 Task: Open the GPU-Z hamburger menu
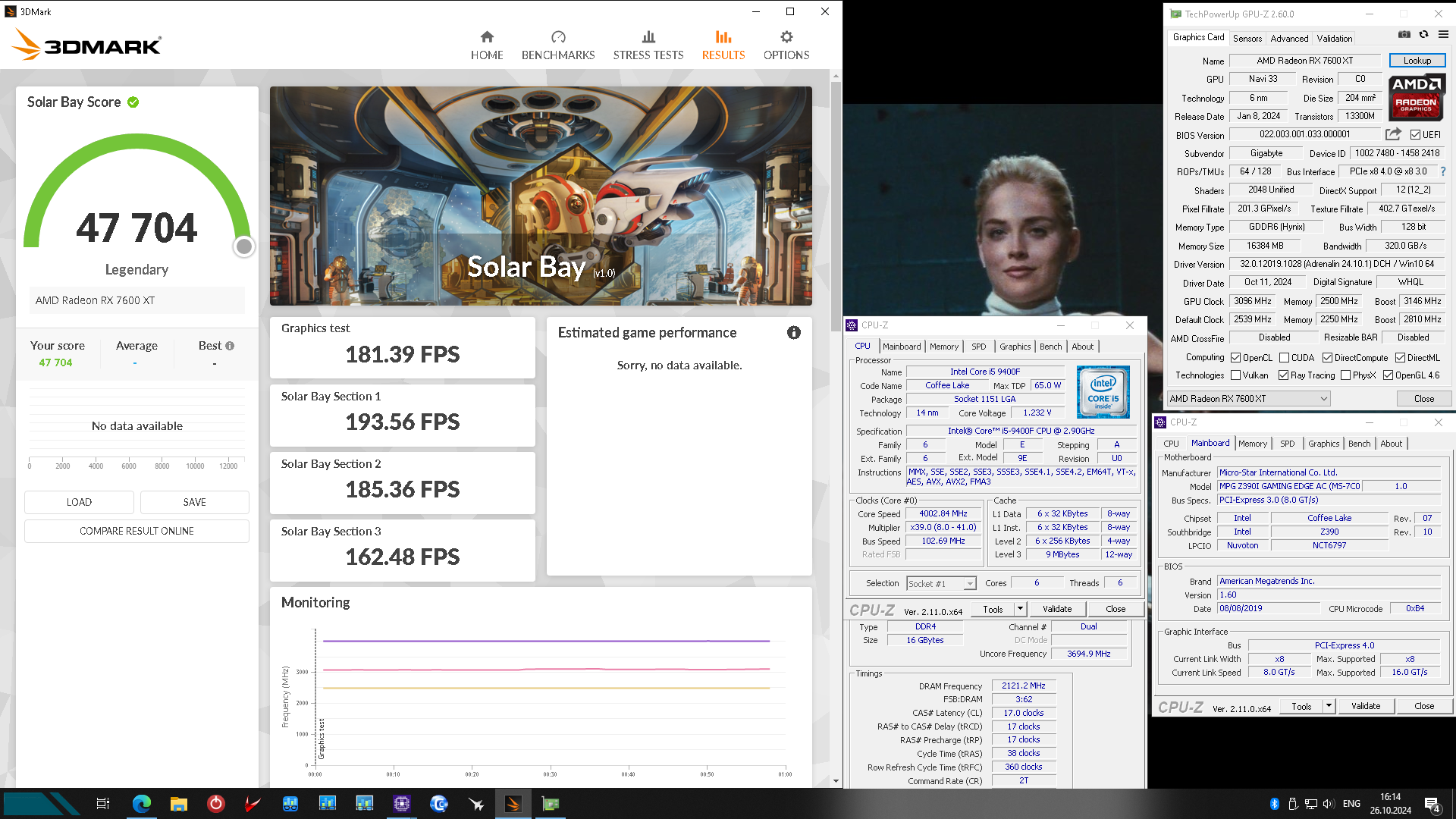point(1443,34)
